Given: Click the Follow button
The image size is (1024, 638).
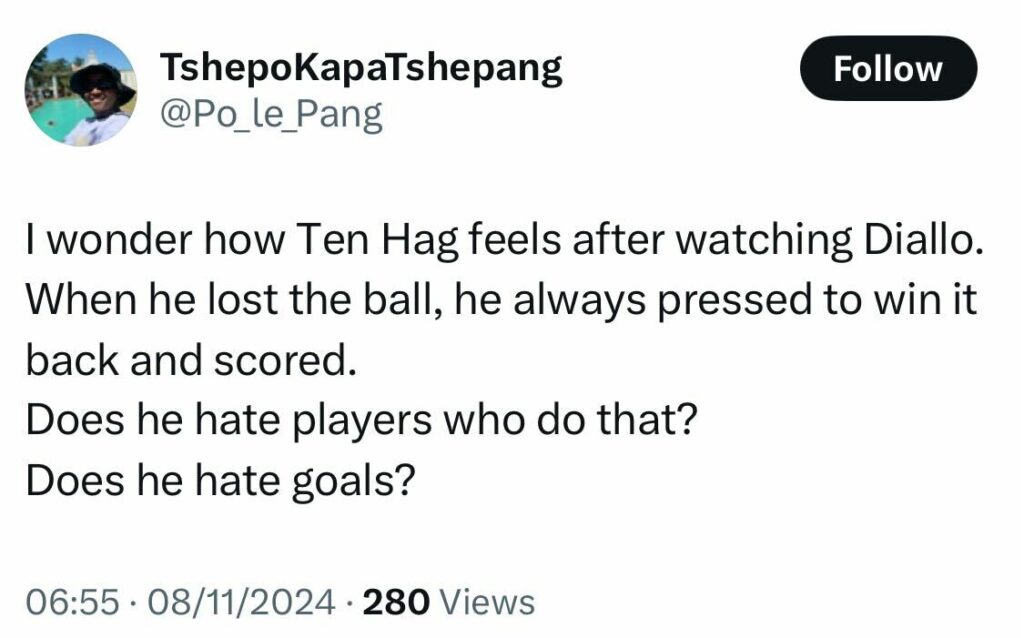Looking at the screenshot, I should click(888, 69).
